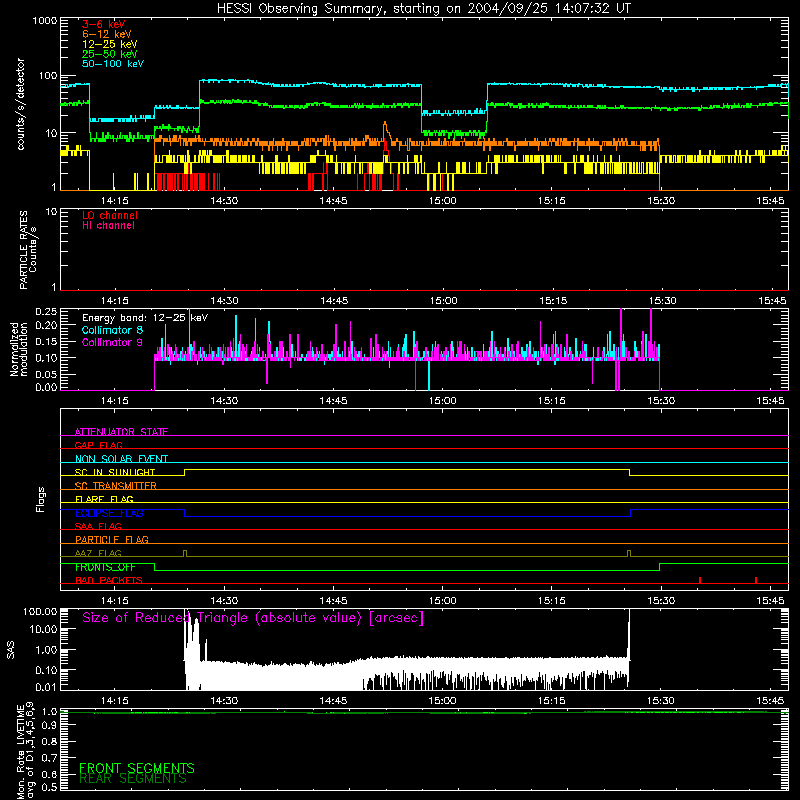Click the Normalized modulation axis label

tap(19, 349)
